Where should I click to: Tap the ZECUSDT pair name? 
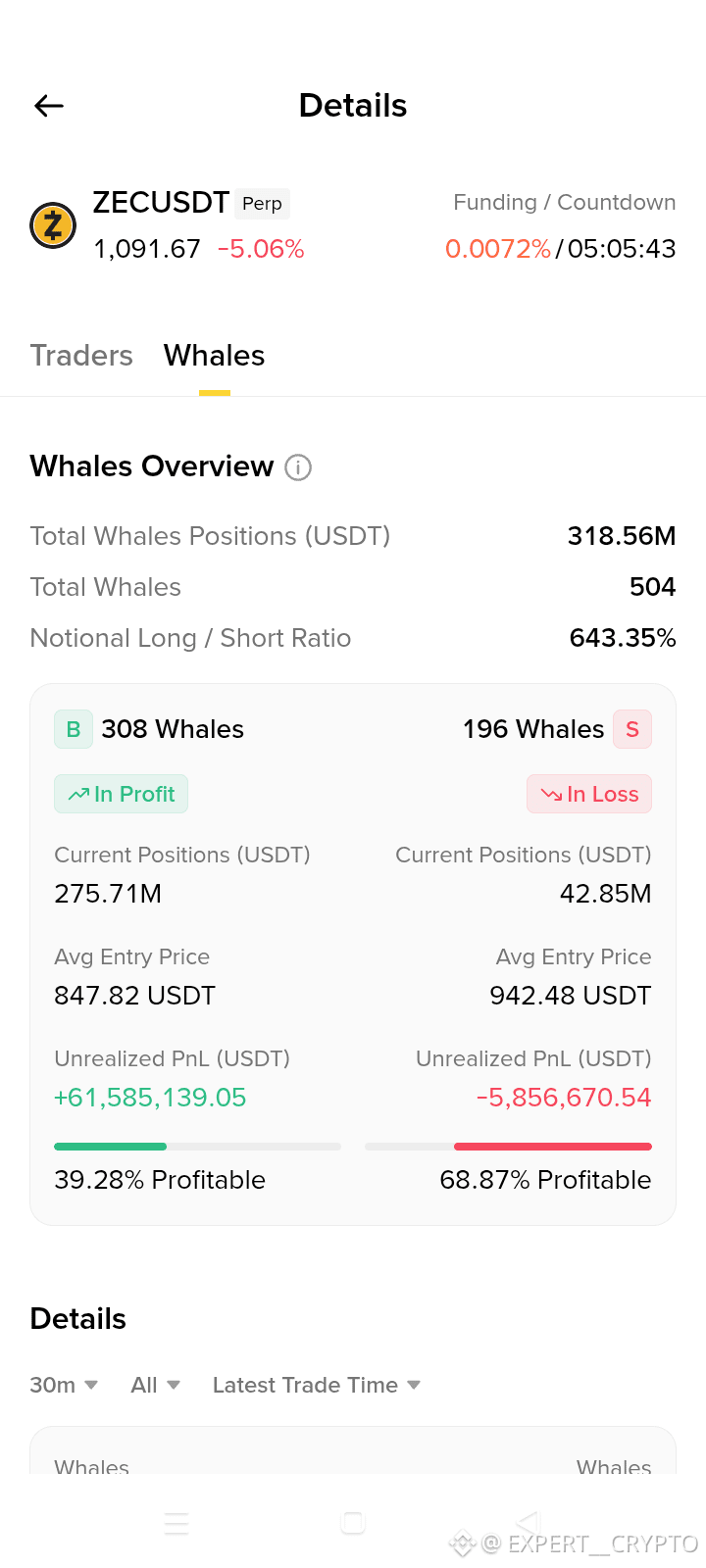click(x=161, y=202)
